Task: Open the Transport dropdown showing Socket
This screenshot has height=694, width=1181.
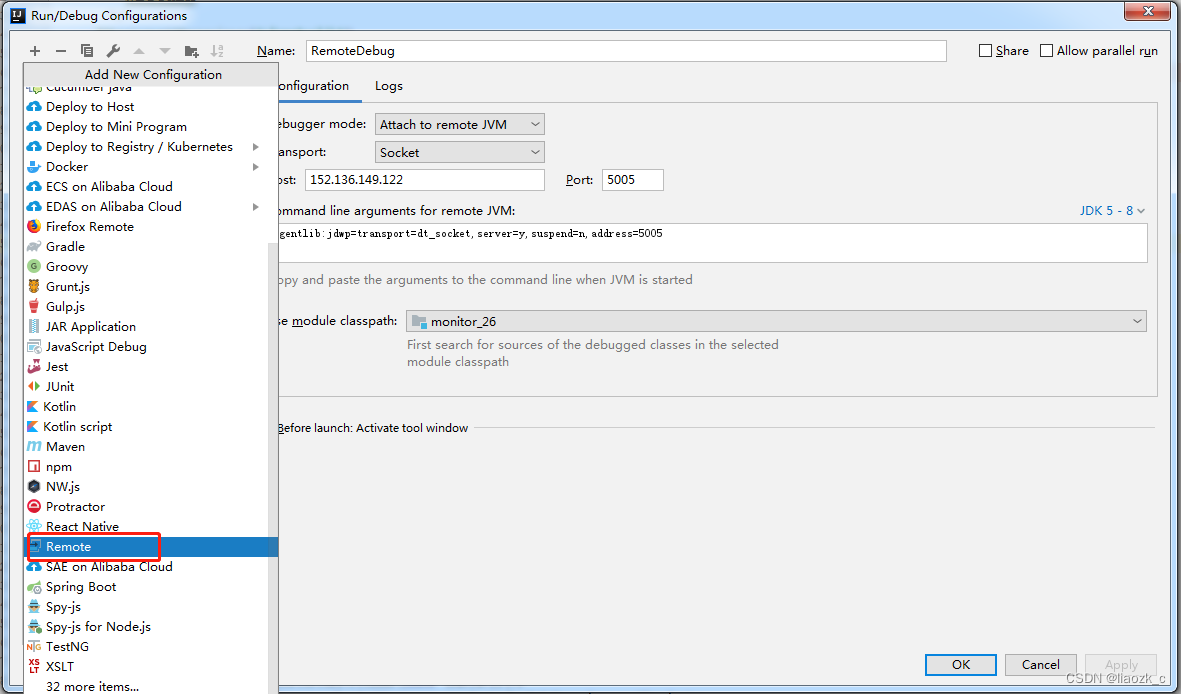Action: [459, 152]
